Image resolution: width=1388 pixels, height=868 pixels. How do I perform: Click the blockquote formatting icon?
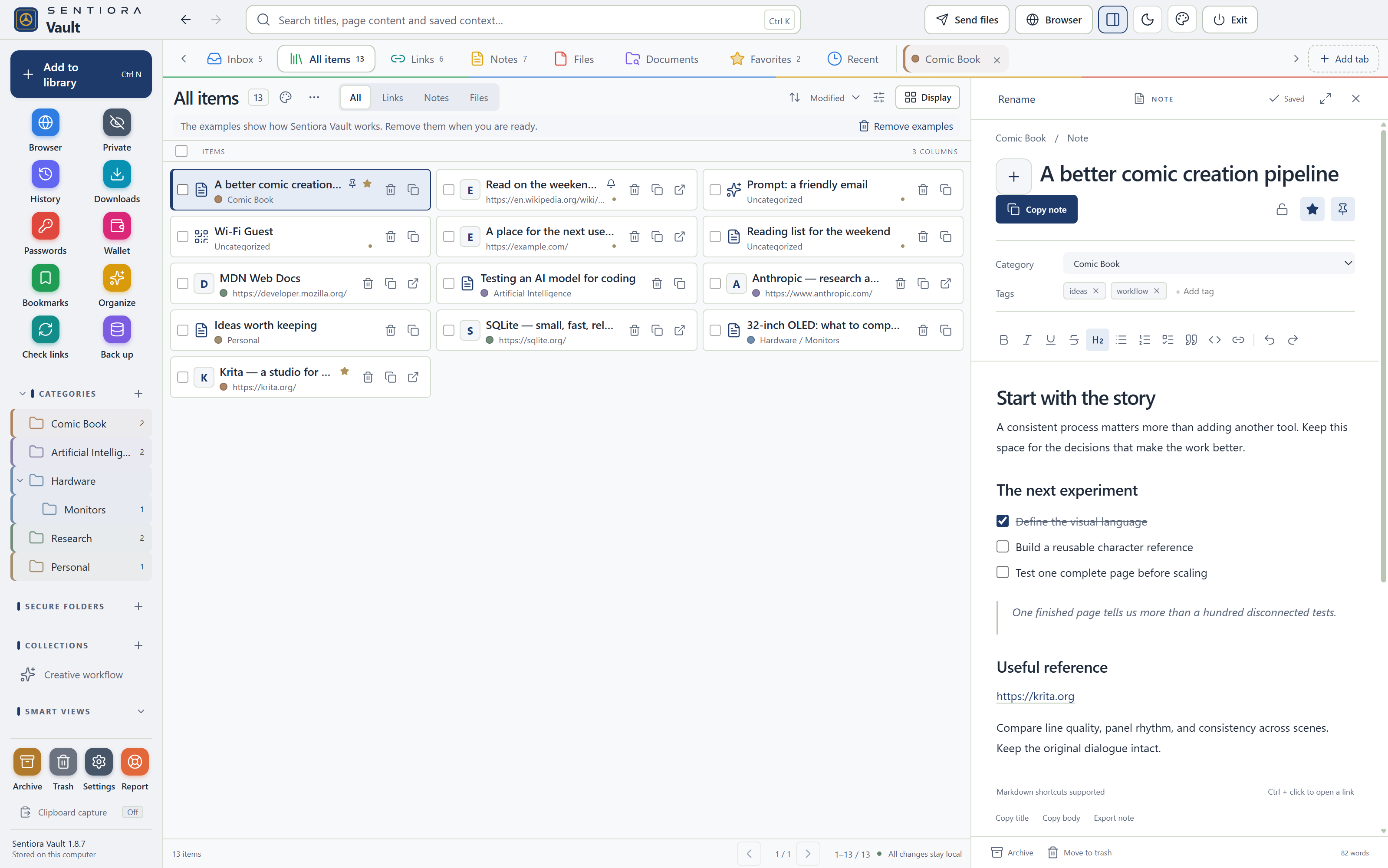(1191, 340)
